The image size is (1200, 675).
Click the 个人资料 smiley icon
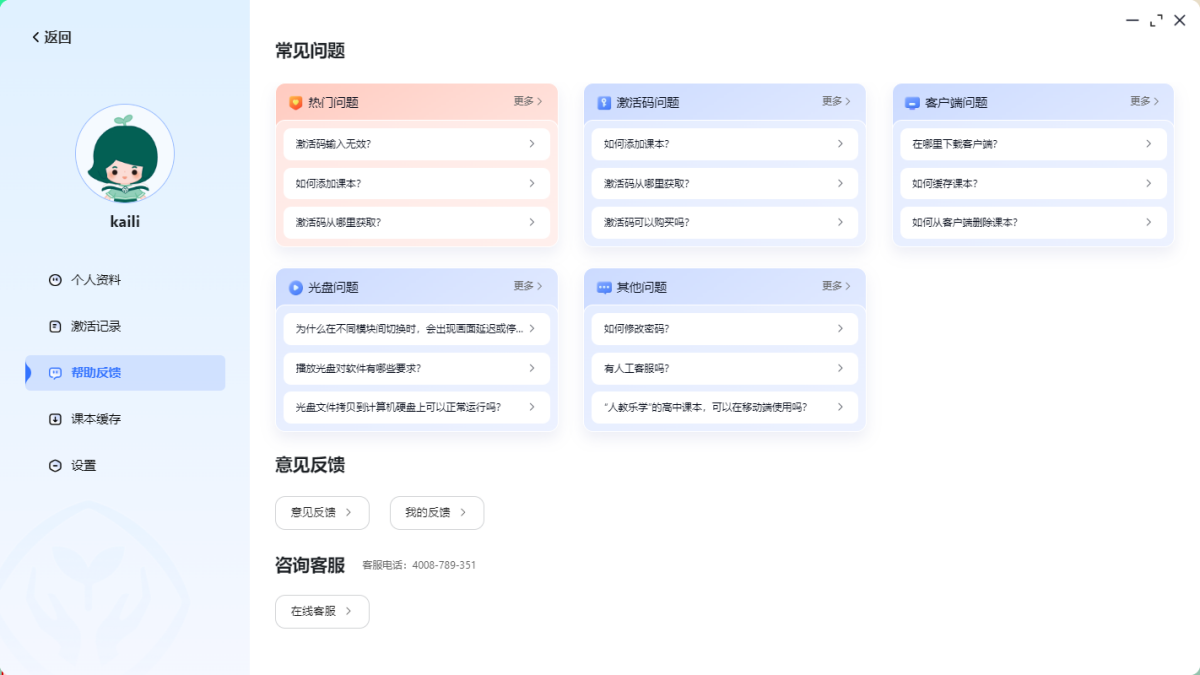click(x=55, y=280)
